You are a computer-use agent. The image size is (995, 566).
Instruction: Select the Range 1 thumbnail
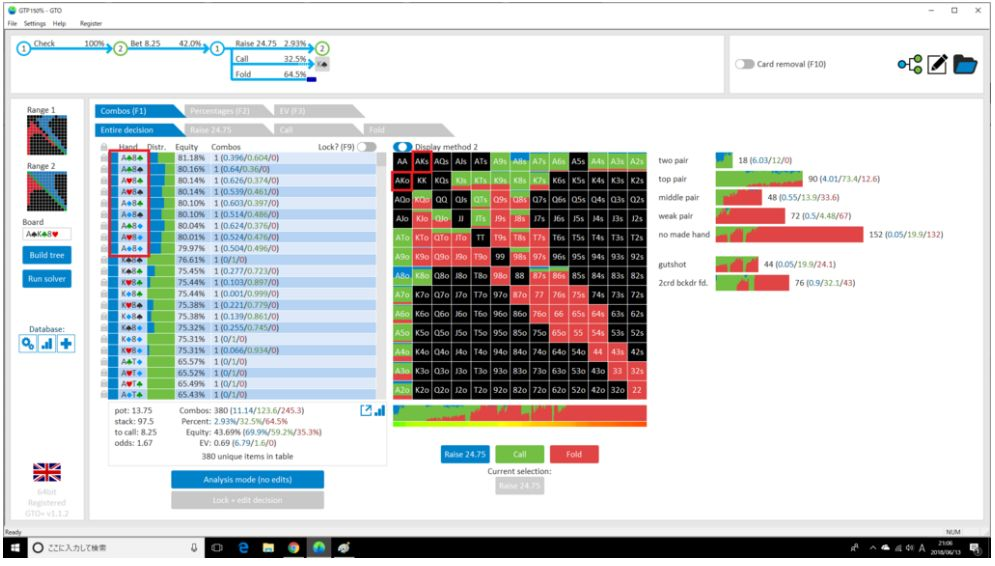46,135
